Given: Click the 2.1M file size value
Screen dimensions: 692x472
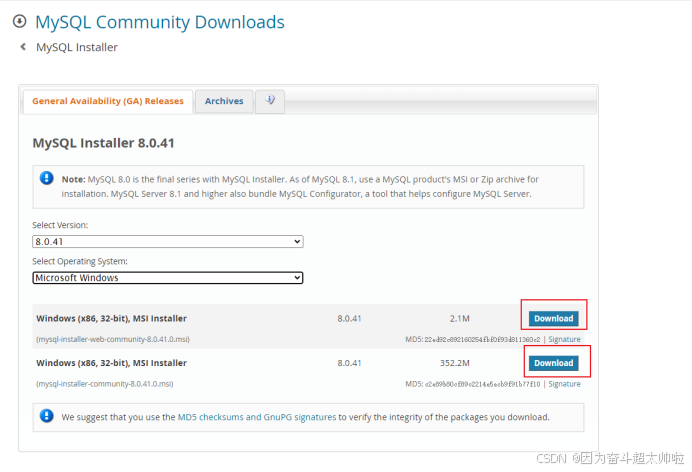Looking at the screenshot, I should [x=459, y=318].
